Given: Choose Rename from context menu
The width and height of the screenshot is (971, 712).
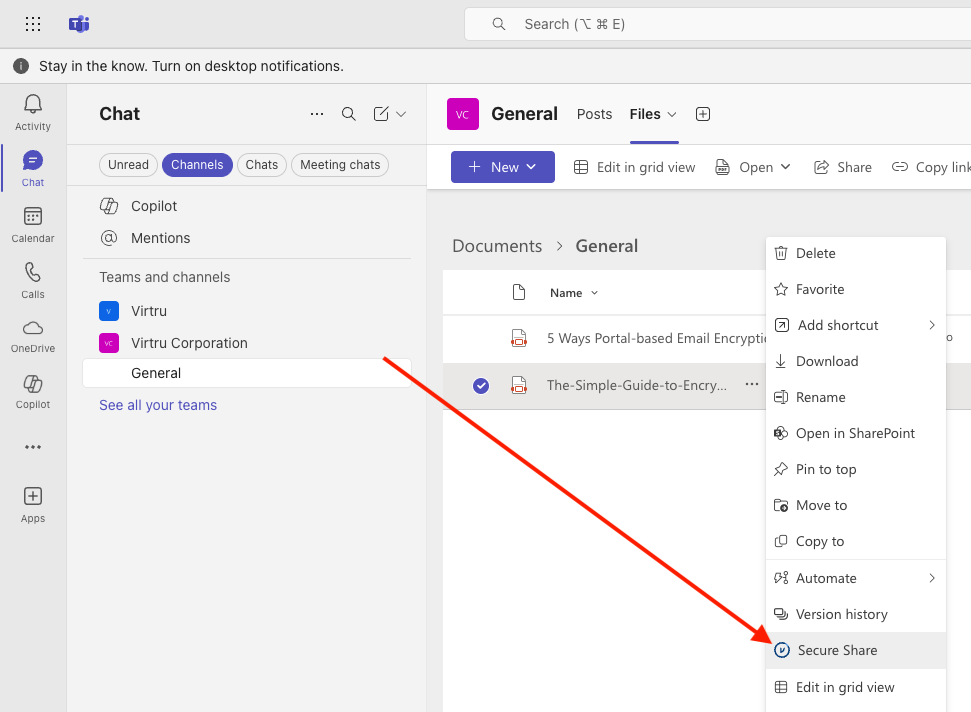Looking at the screenshot, I should click(856, 397).
